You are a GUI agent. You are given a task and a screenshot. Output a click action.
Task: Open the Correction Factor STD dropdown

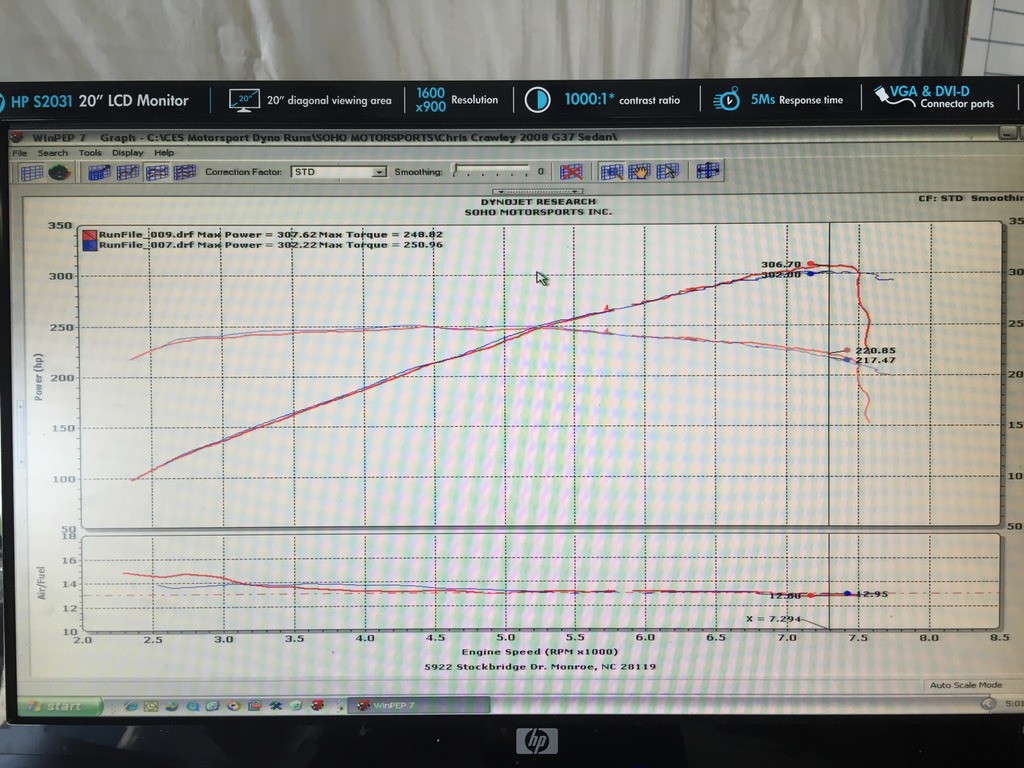[x=337, y=172]
